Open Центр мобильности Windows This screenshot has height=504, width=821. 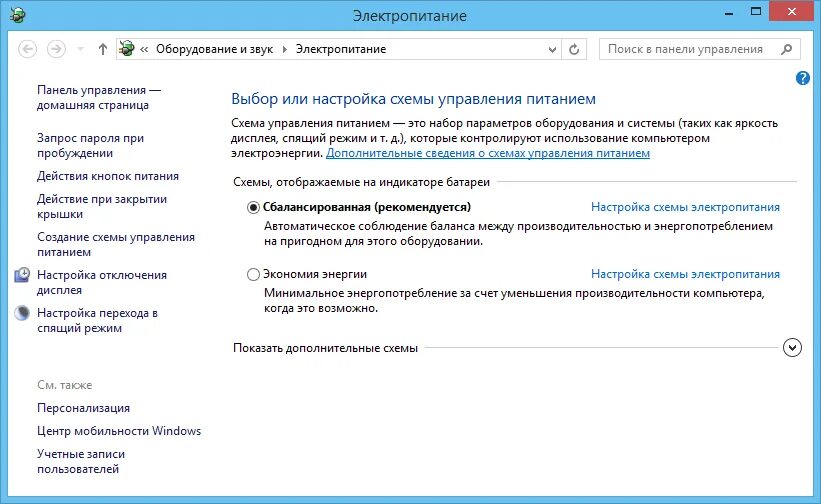pyautogui.click(x=119, y=431)
